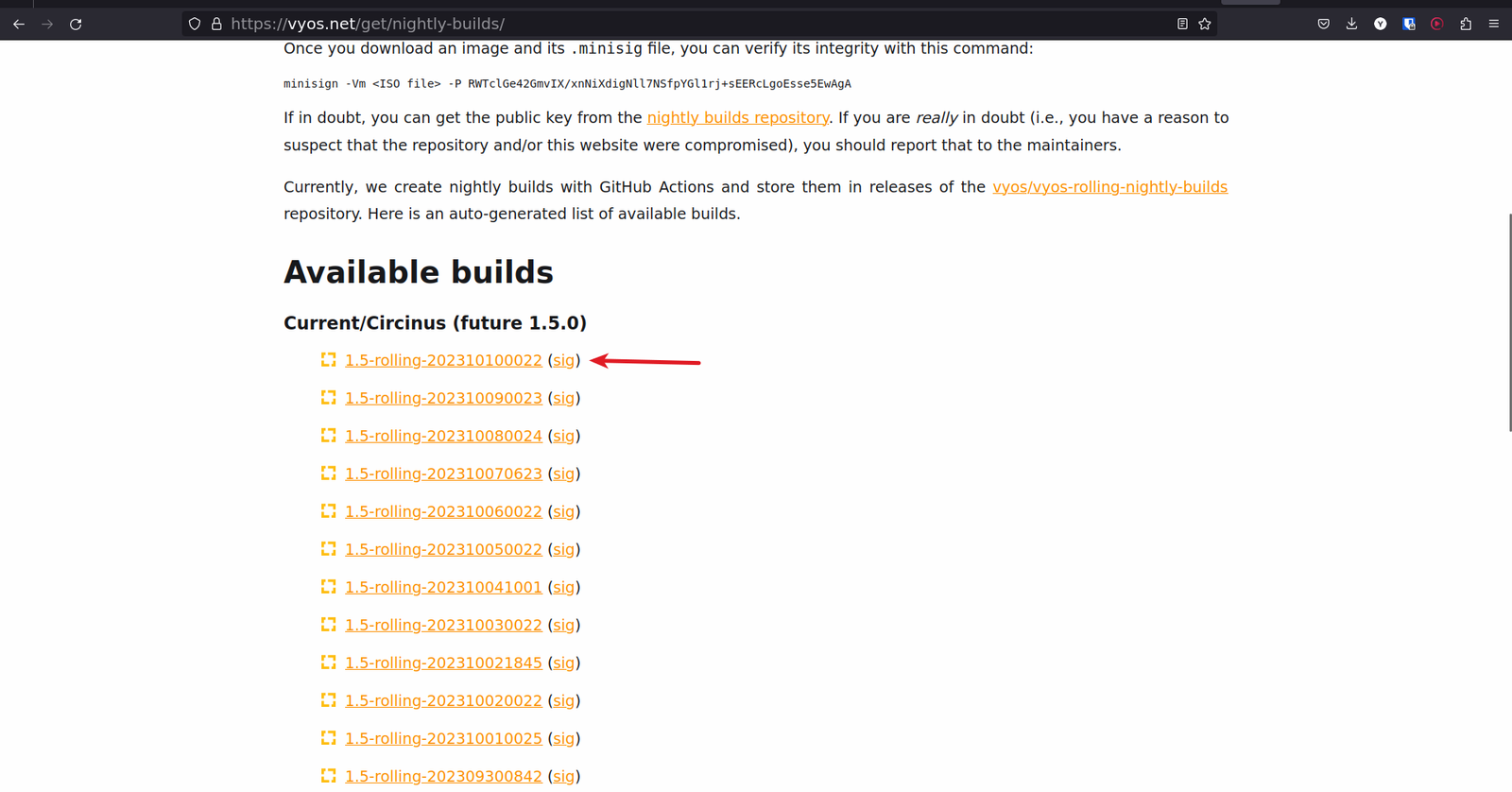
Task: Open sig for build 202310060022
Action: point(564,511)
